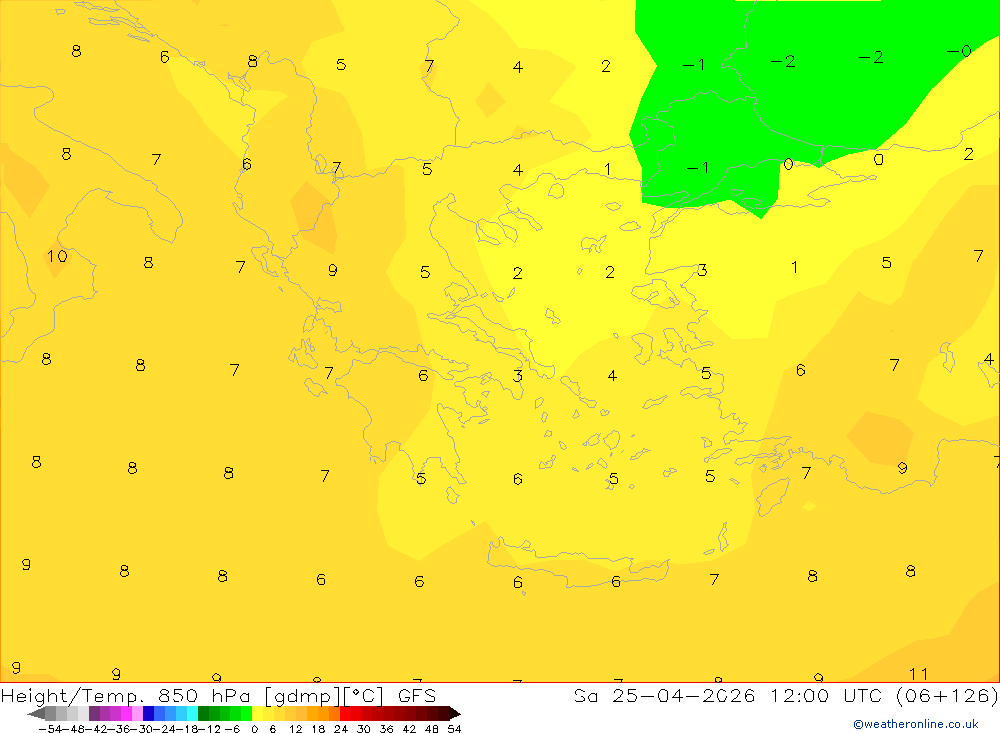Image resolution: width=1000 pixels, height=733 pixels.
Task: Click the darkest green legend segment
Action: click(x=203, y=713)
